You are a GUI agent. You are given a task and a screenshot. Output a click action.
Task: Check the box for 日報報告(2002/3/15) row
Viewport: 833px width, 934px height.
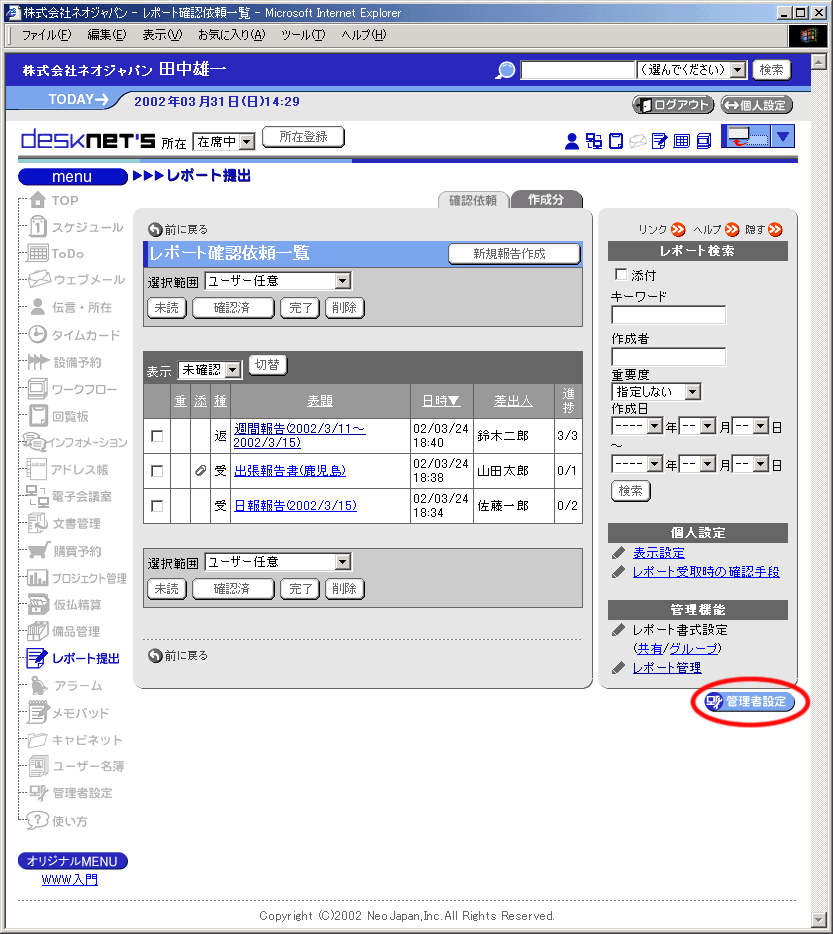tap(156, 506)
